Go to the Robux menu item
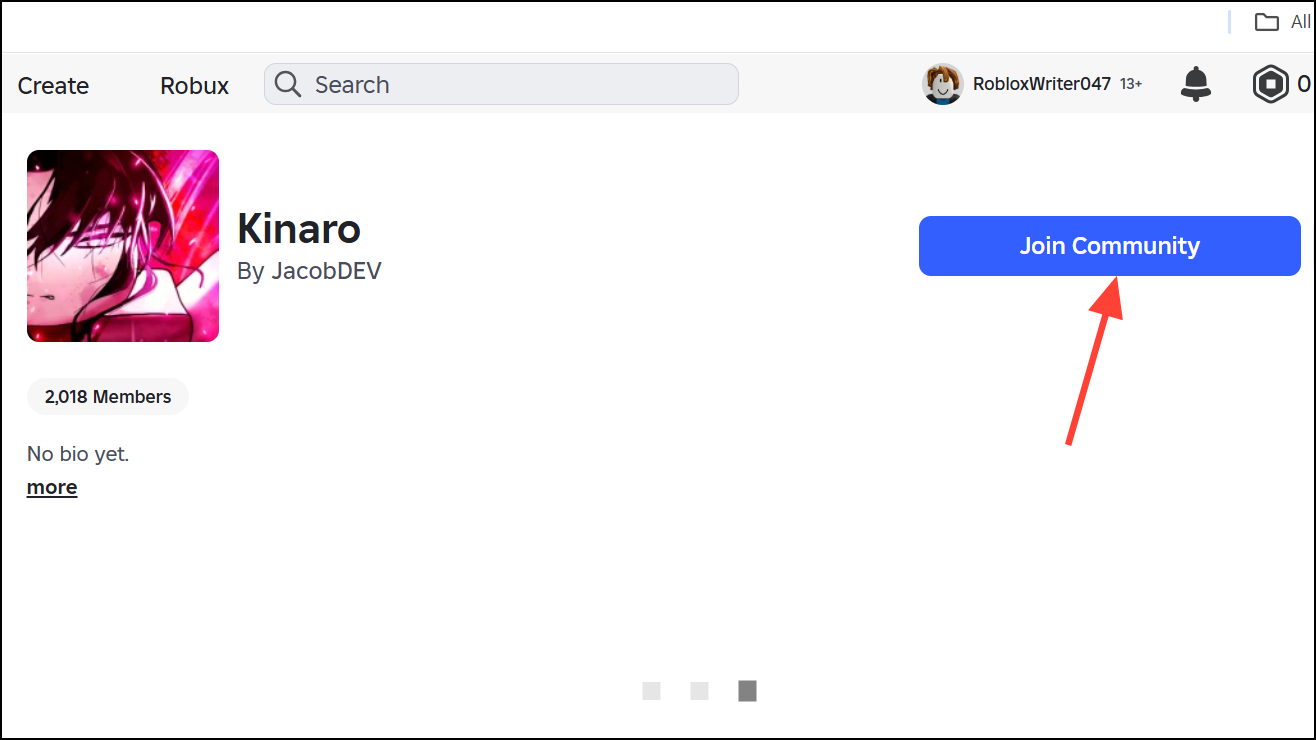Viewport: 1316px width, 740px height. tap(194, 86)
